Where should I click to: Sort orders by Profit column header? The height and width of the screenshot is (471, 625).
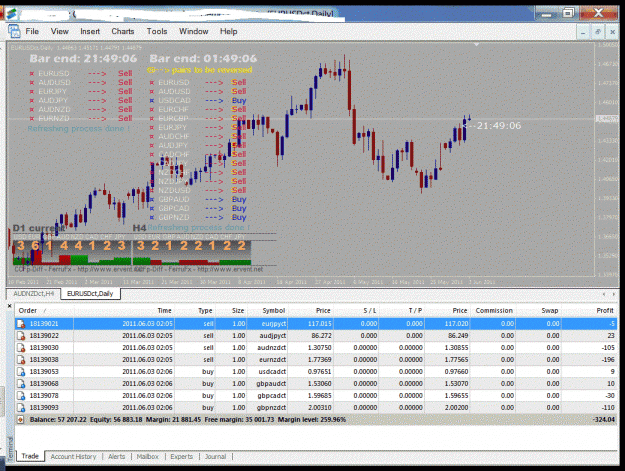(x=589, y=310)
